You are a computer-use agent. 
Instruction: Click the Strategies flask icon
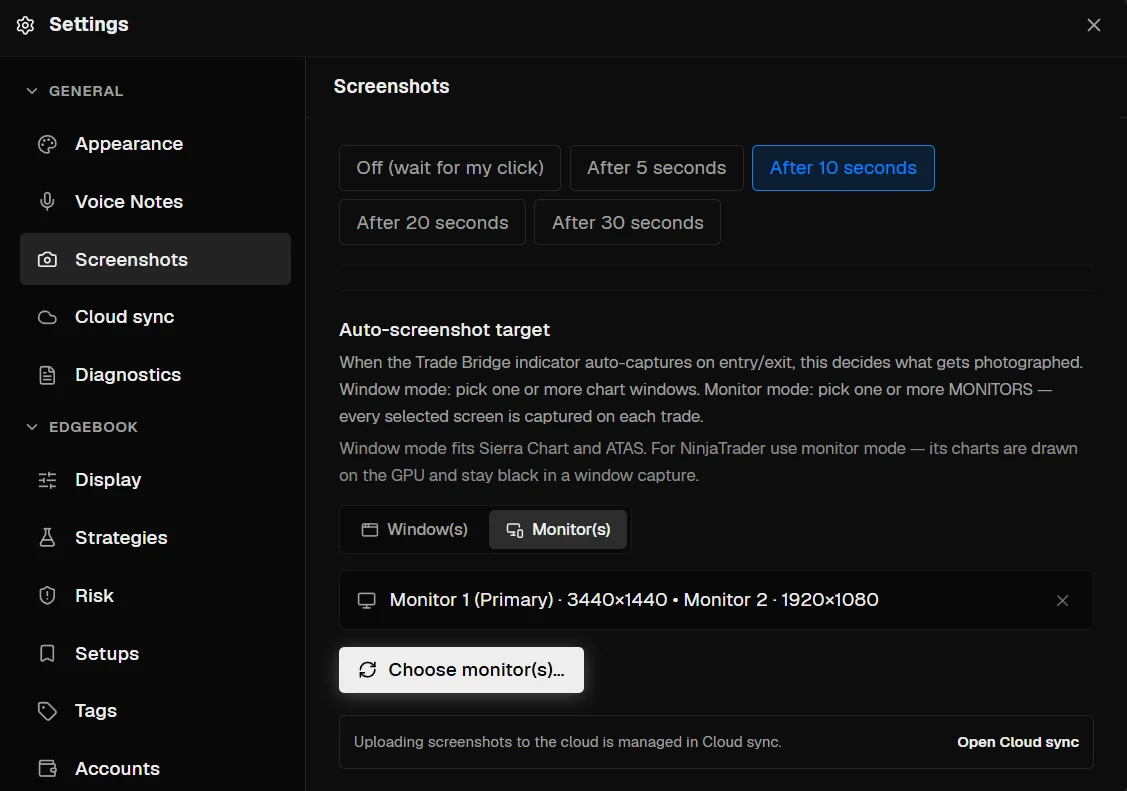coord(47,537)
